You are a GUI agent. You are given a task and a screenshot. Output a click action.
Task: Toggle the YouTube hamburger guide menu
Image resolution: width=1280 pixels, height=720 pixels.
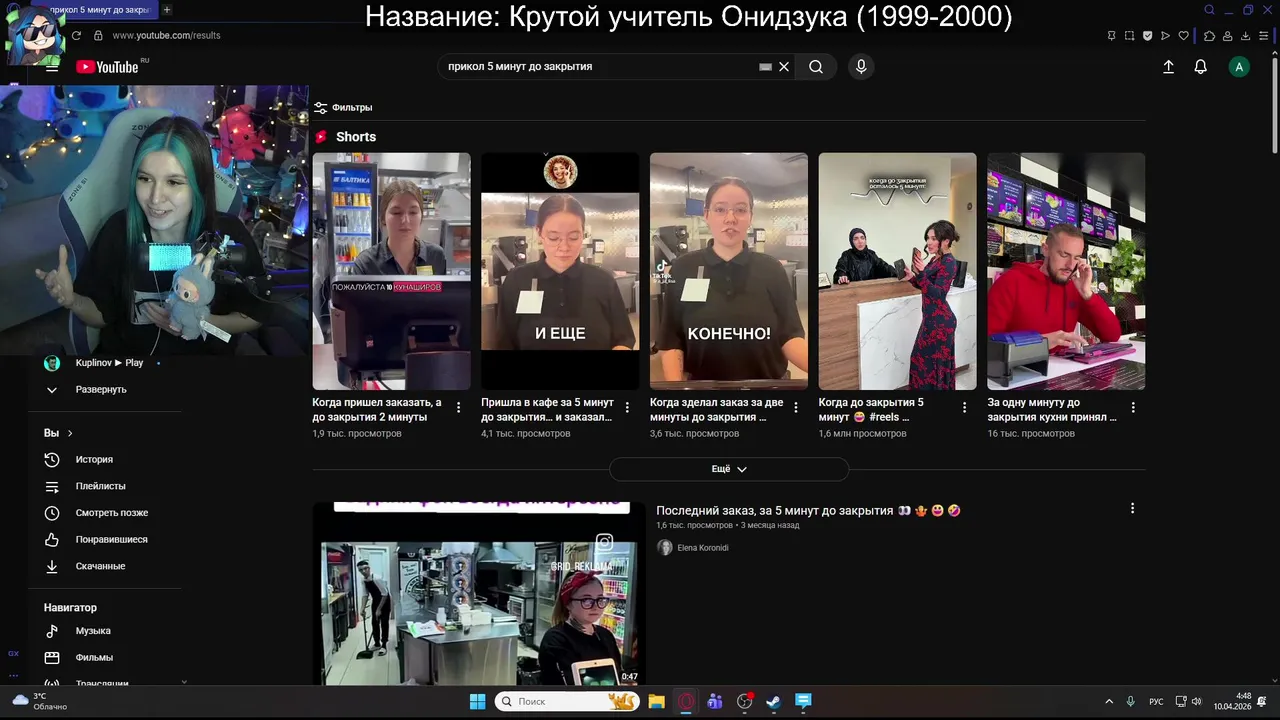(x=52, y=67)
